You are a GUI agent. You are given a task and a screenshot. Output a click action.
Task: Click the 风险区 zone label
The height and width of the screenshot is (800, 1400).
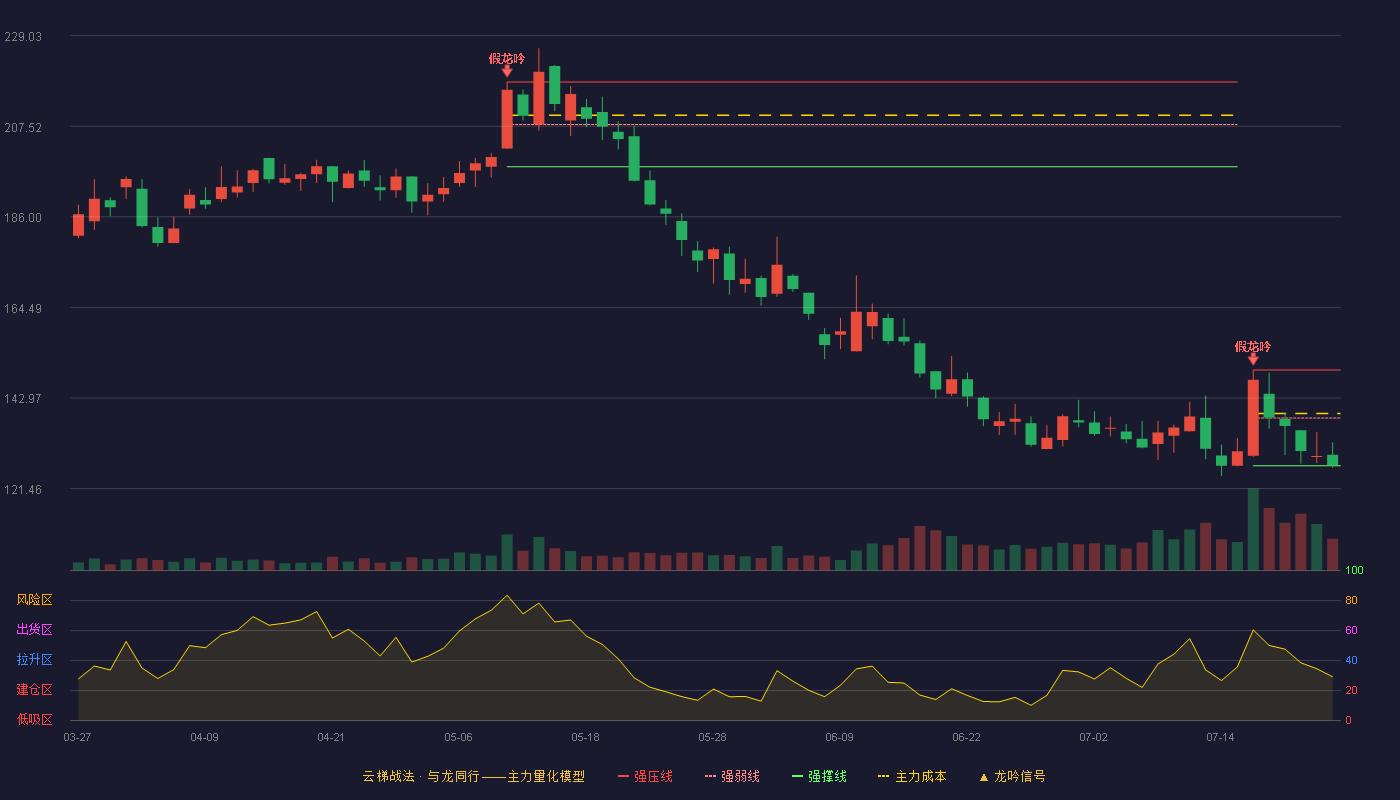click(x=34, y=600)
